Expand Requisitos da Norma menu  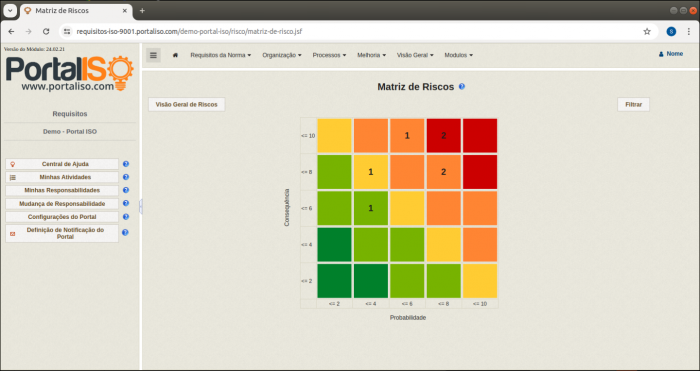coord(221,55)
